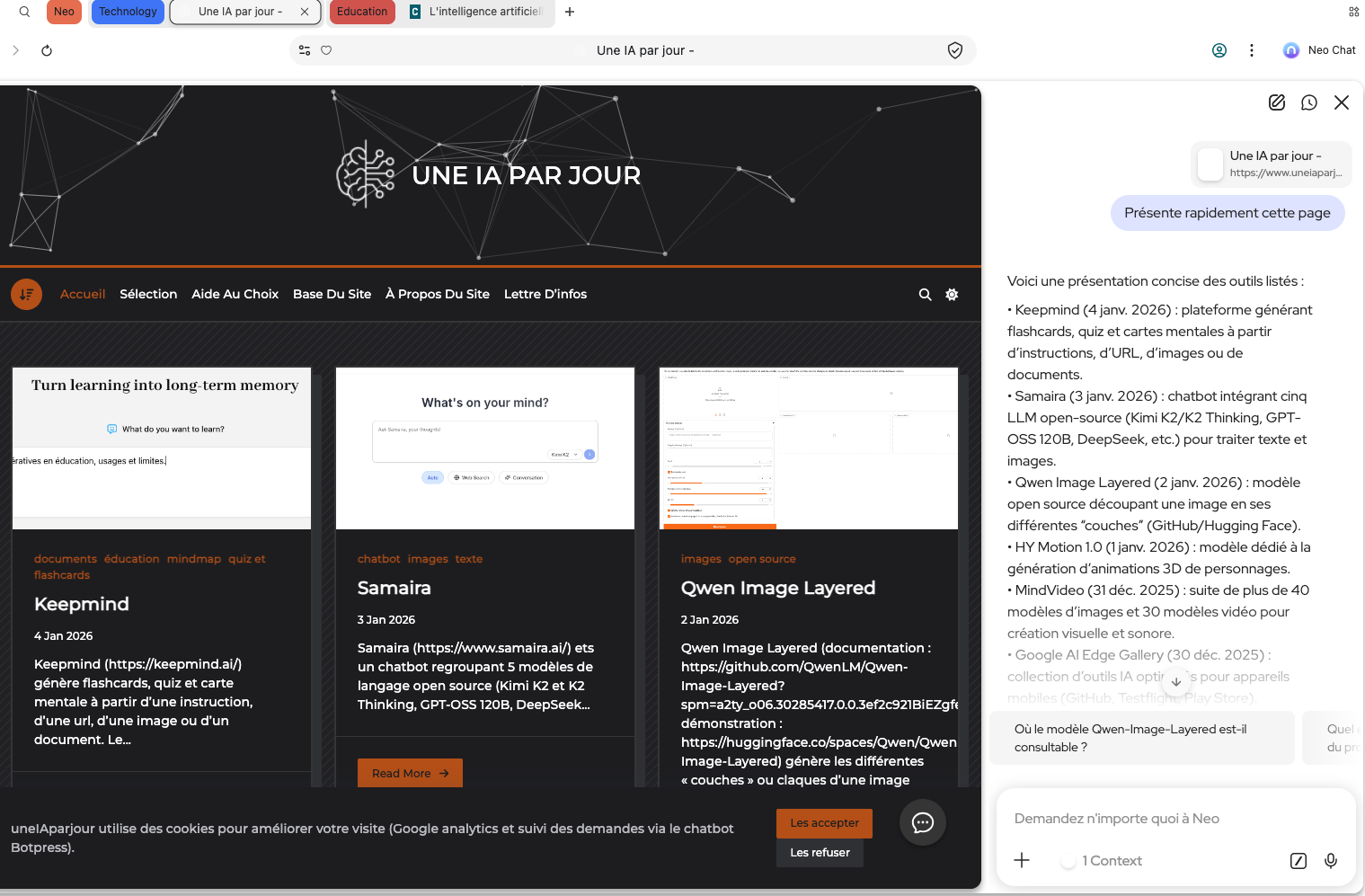1365x896 pixels.
Task: Open the slash commands icon in chat box
Action: (1299, 861)
